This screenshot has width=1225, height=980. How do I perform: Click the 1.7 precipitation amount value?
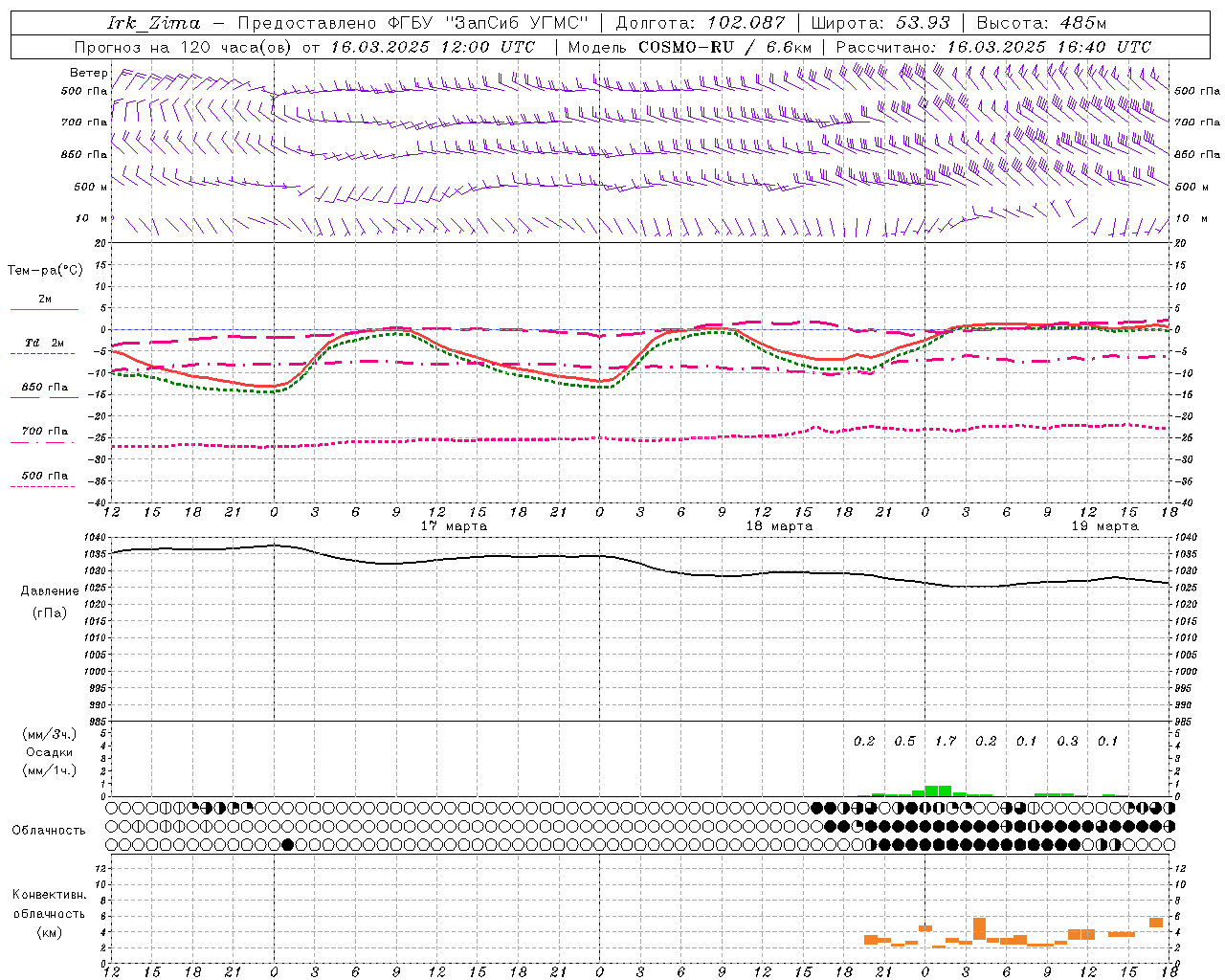click(946, 742)
